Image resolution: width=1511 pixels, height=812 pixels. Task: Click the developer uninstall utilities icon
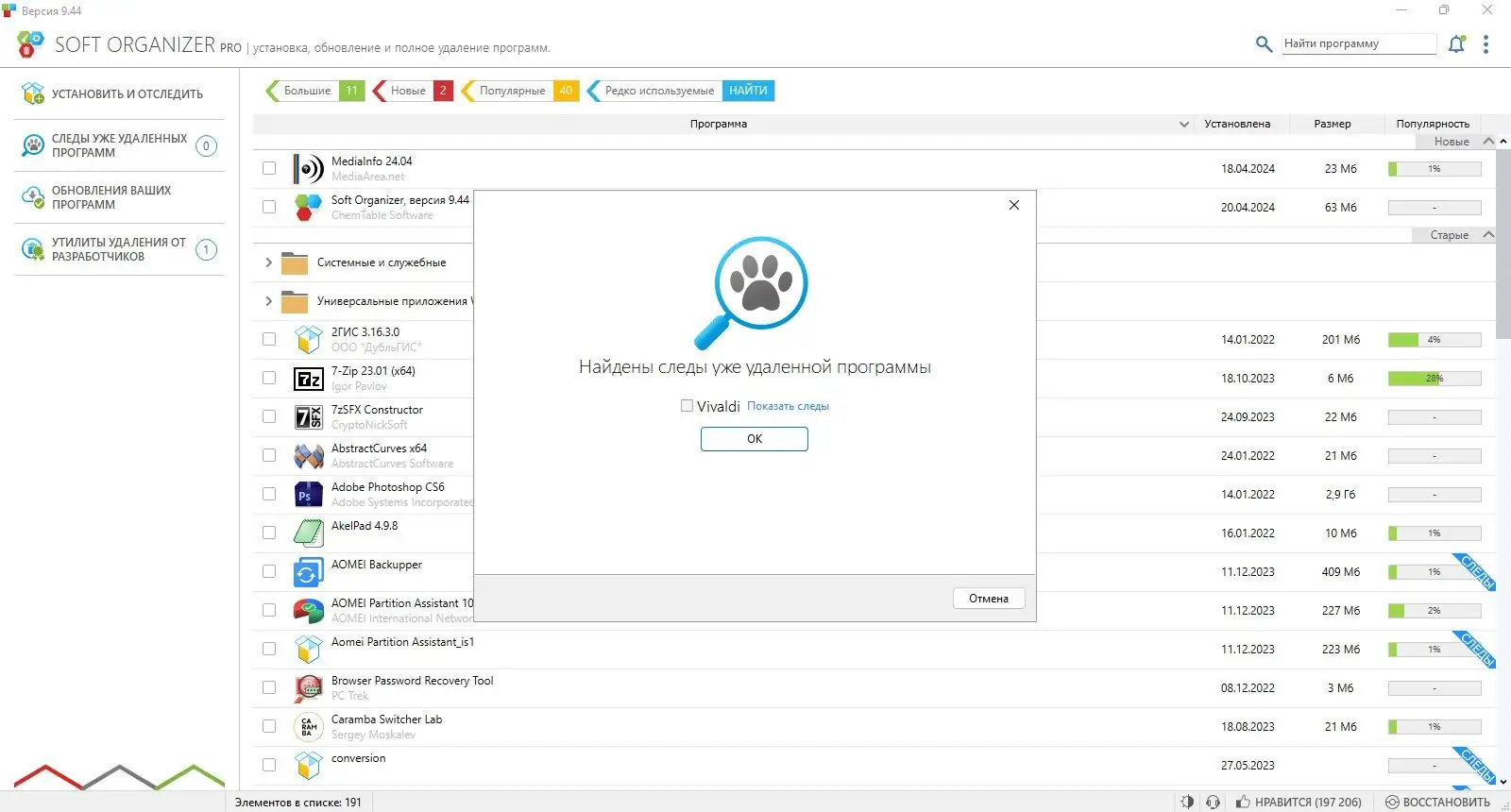pos(33,249)
